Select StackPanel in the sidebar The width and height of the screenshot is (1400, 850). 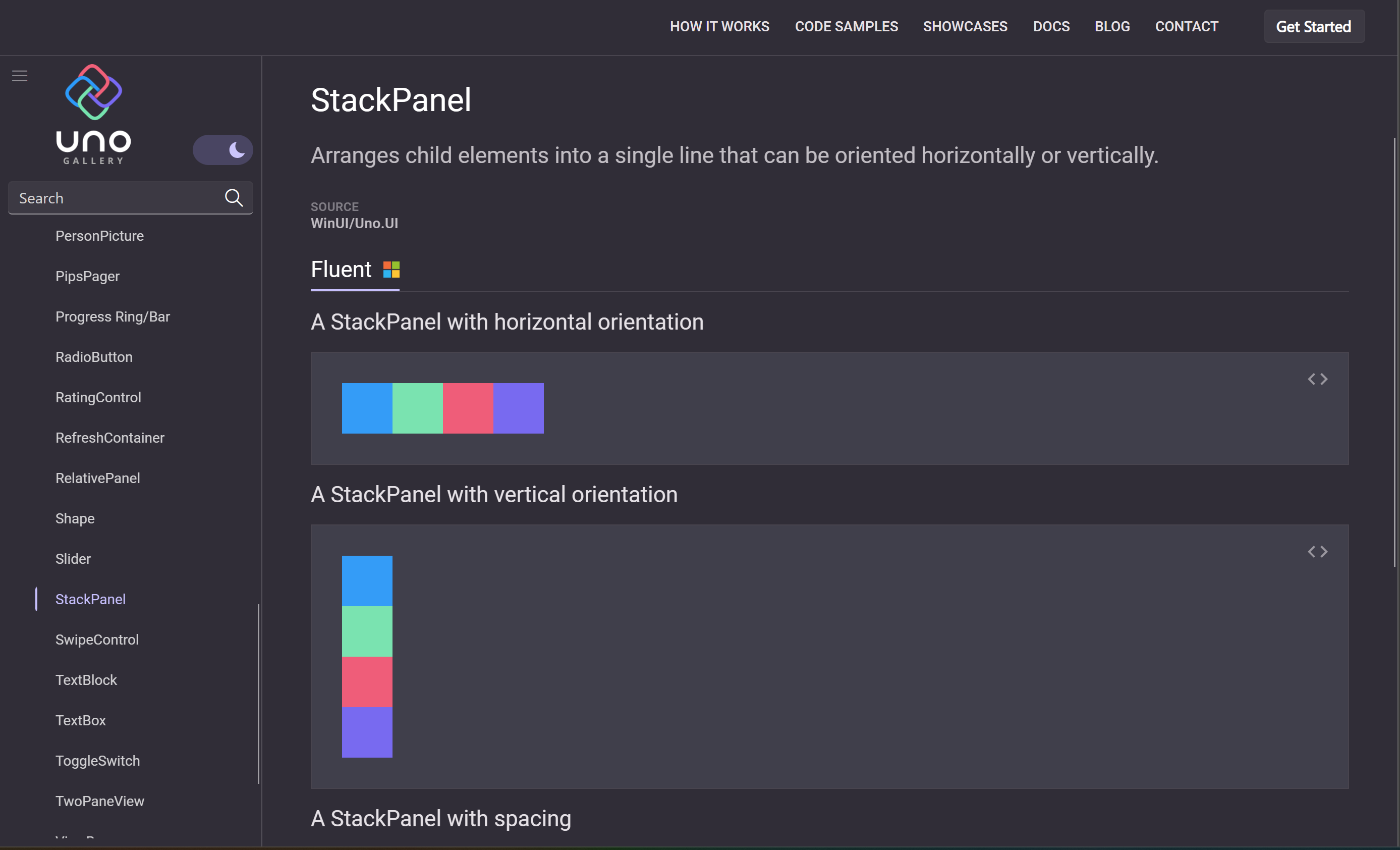pyautogui.click(x=91, y=599)
